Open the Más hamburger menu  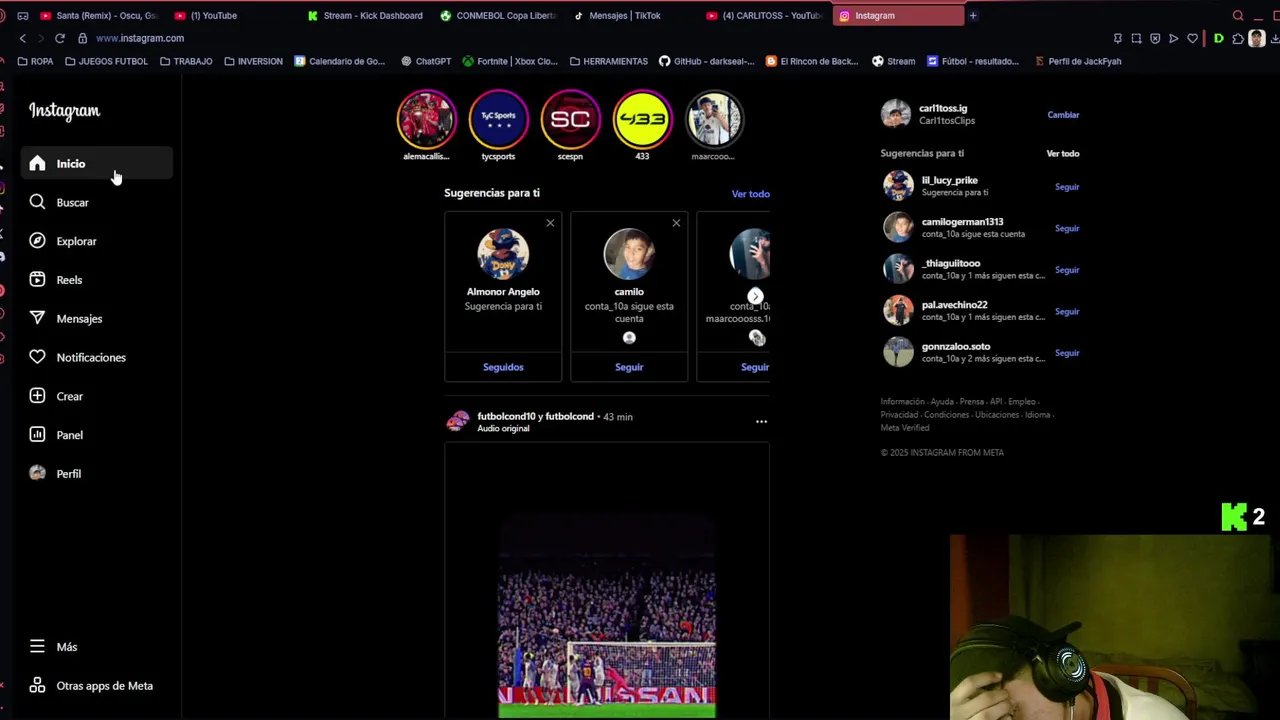tap(37, 647)
